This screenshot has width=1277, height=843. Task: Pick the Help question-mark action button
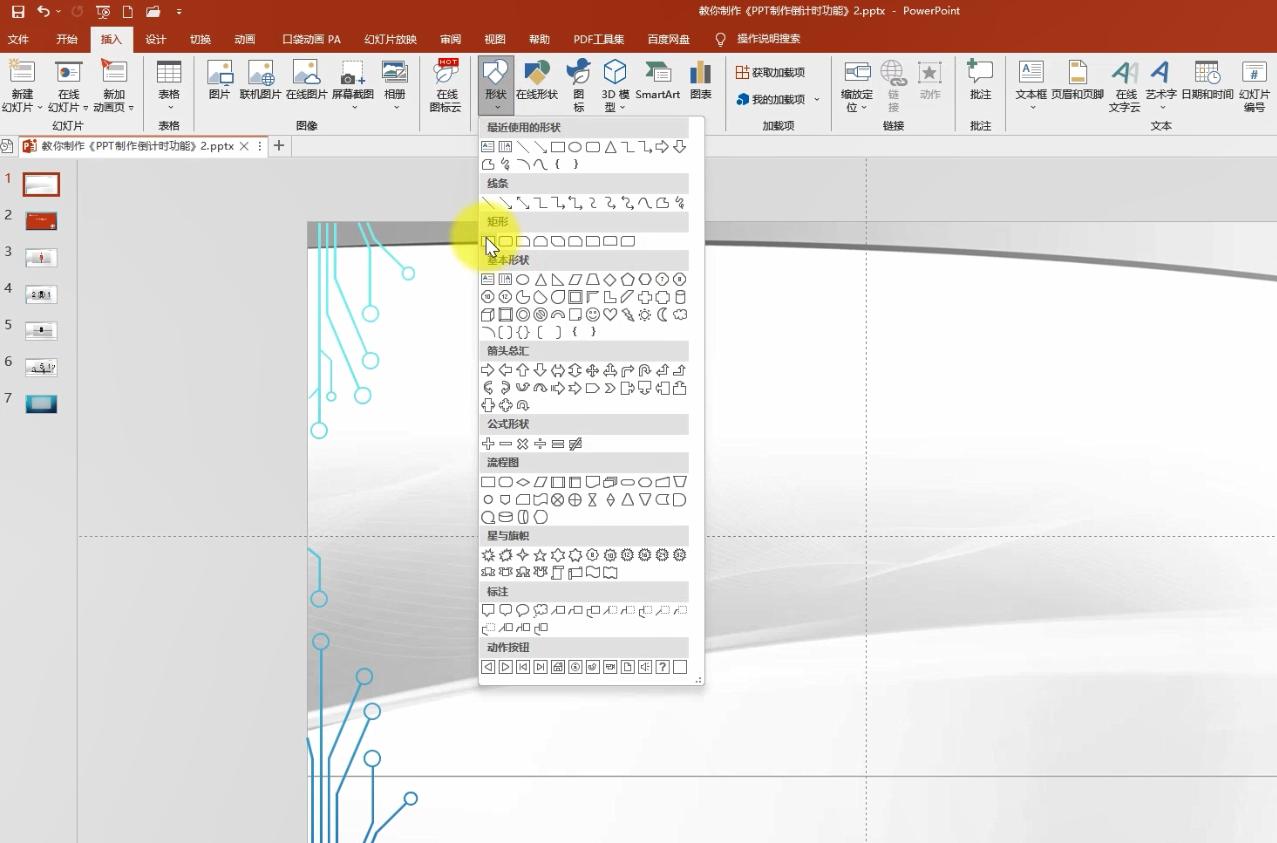pos(662,667)
